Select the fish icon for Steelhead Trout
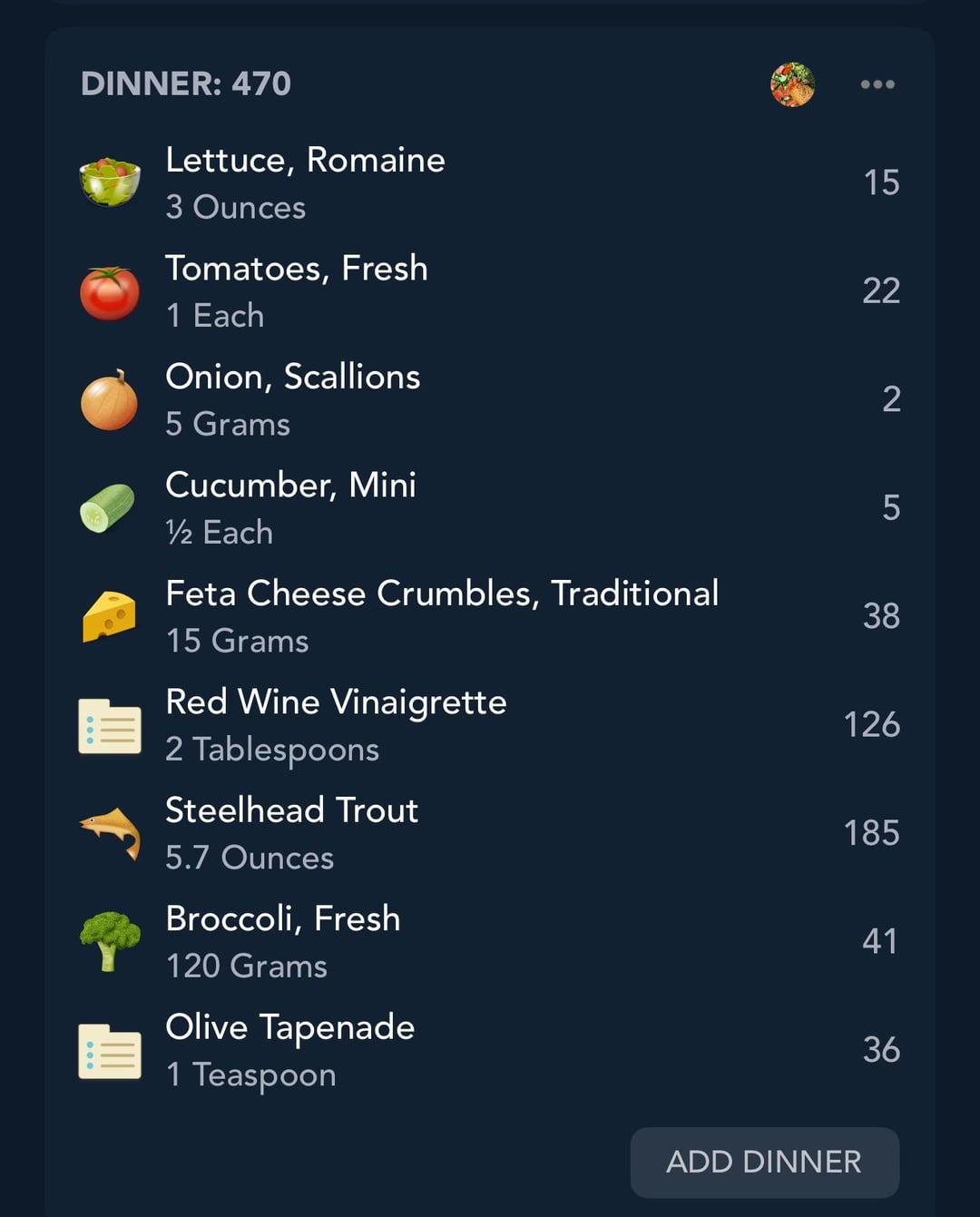The image size is (980, 1217). coord(110,832)
